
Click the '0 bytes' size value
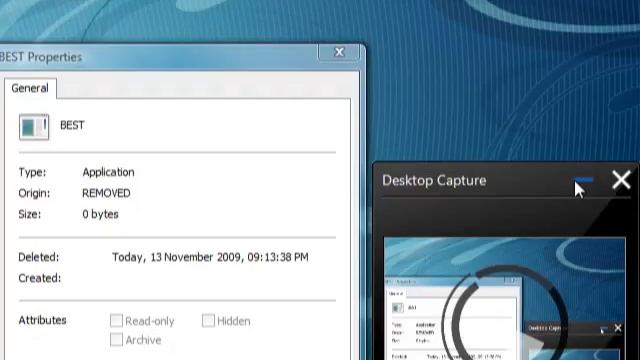point(100,214)
